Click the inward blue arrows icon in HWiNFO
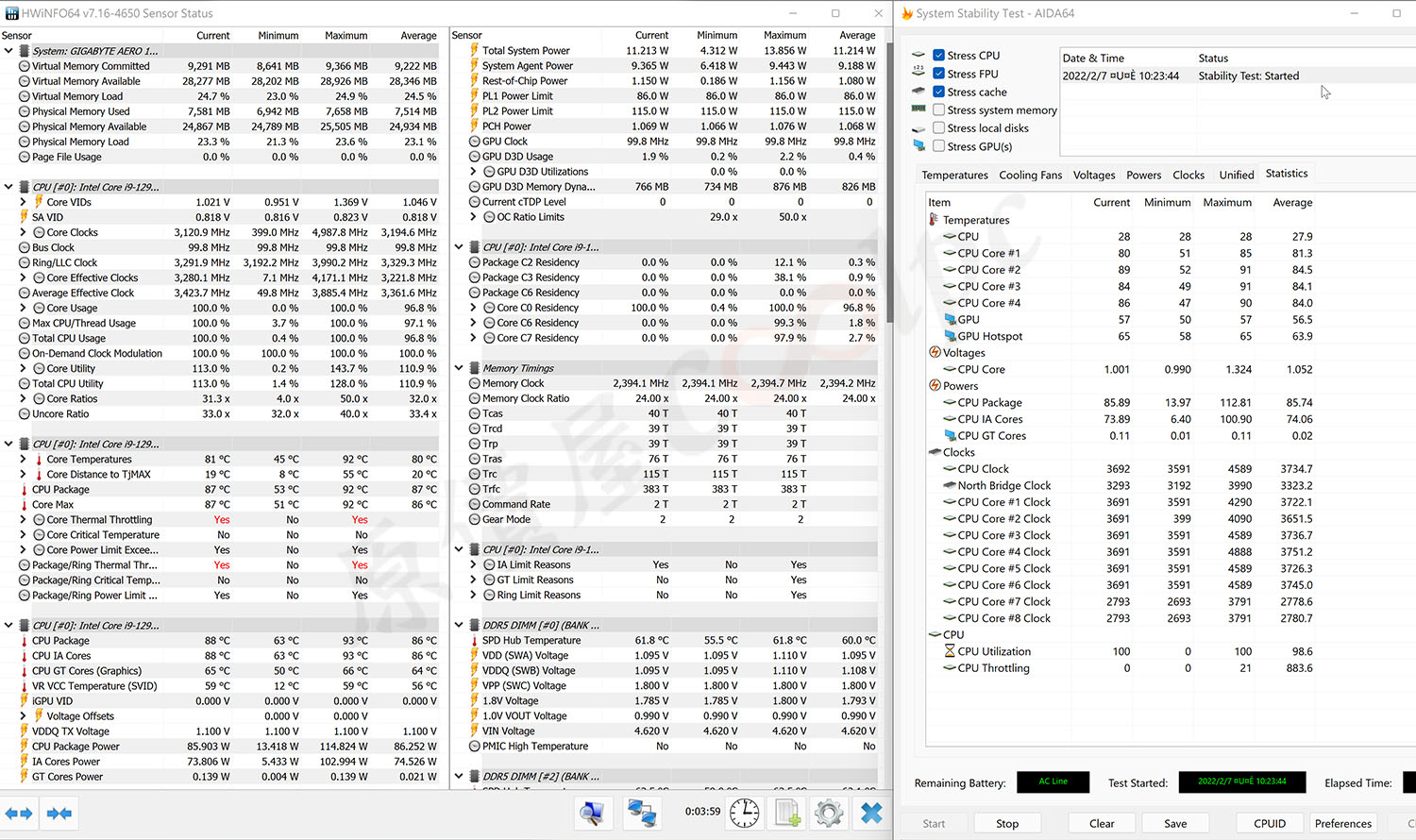1416x840 pixels. [x=59, y=813]
